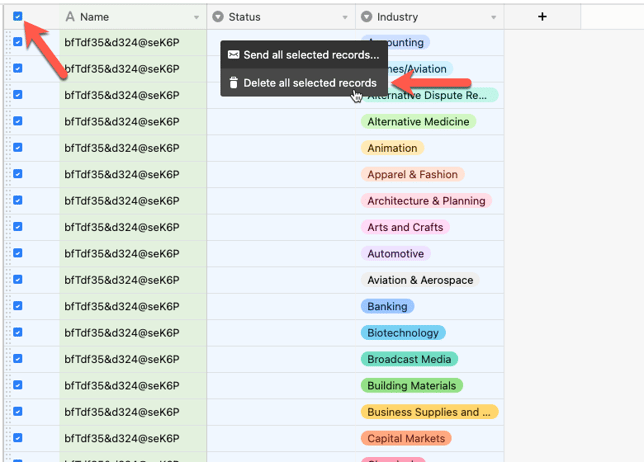This screenshot has width=644, height=462.
Task: Click the text-type icon beside Name
Action: click(70, 16)
